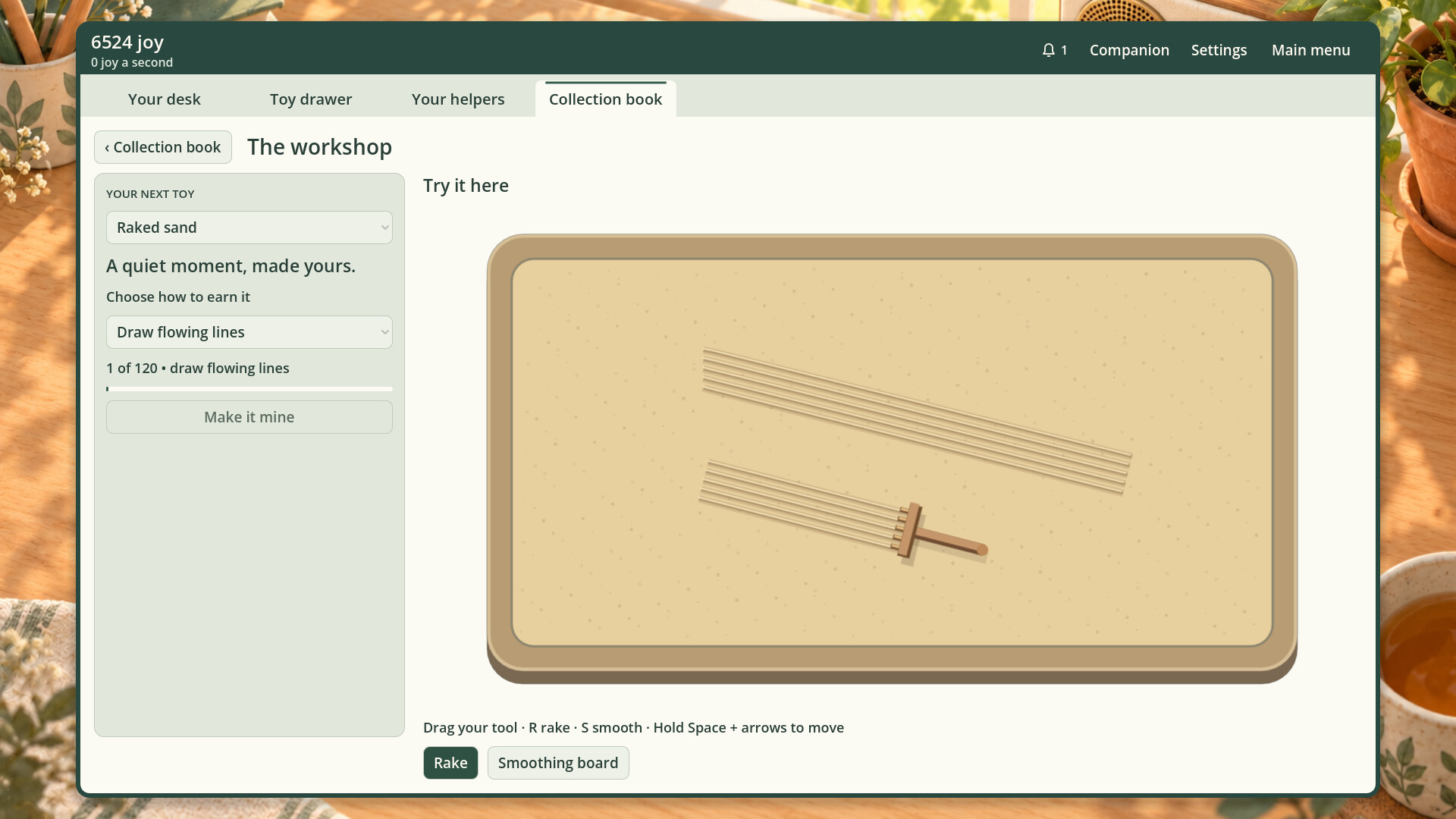The image size is (1456, 819).
Task: Open Settings in the top bar
Action: [1219, 50]
